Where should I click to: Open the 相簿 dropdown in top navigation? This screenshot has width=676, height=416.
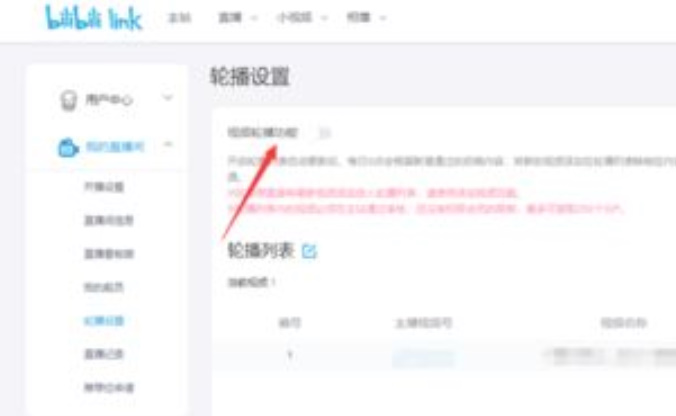pos(366,18)
